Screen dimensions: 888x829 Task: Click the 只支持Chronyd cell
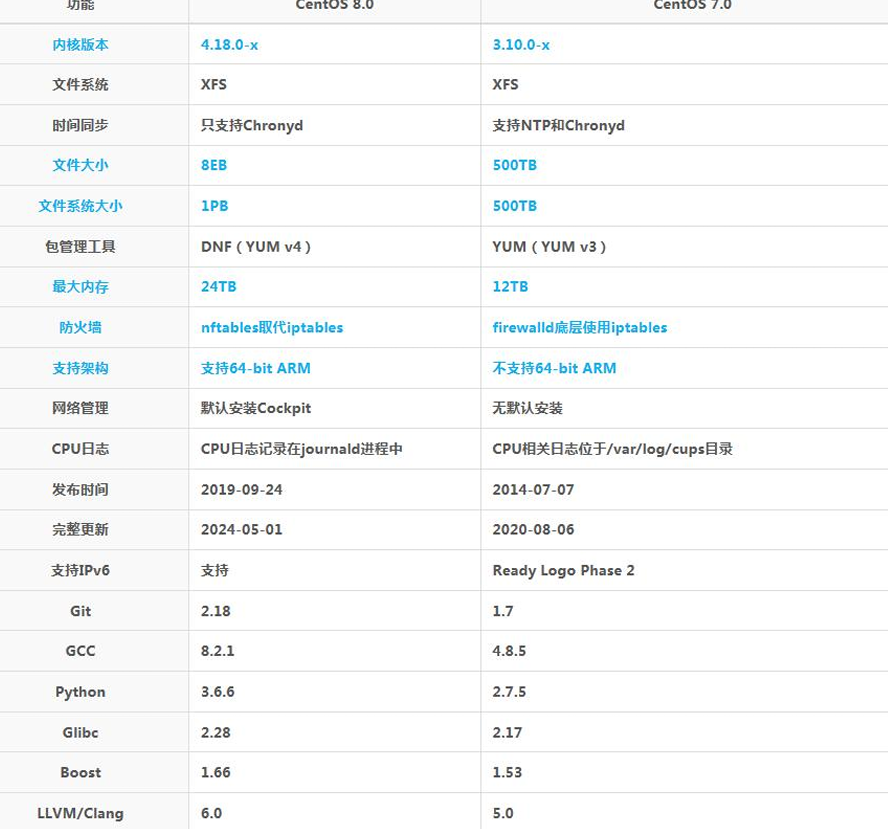tap(252, 125)
